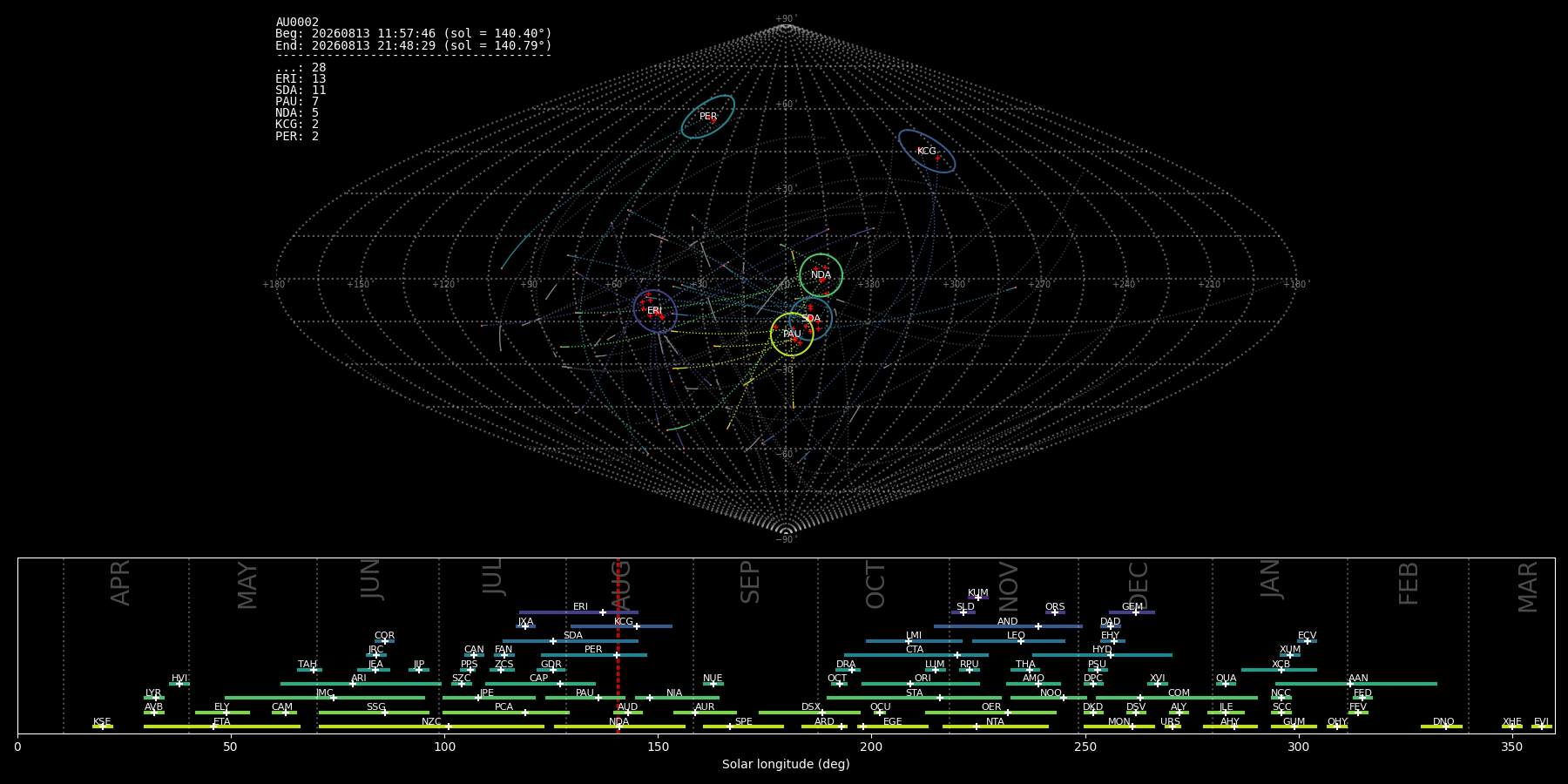Click the KUM shower label in timeline
Screen dimensions: 1568x784
pyautogui.click(x=978, y=593)
